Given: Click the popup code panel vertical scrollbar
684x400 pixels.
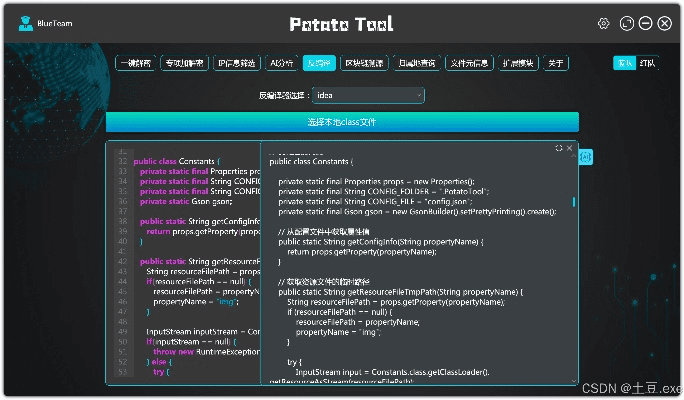Looking at the screenshot, I should [574, 200].
